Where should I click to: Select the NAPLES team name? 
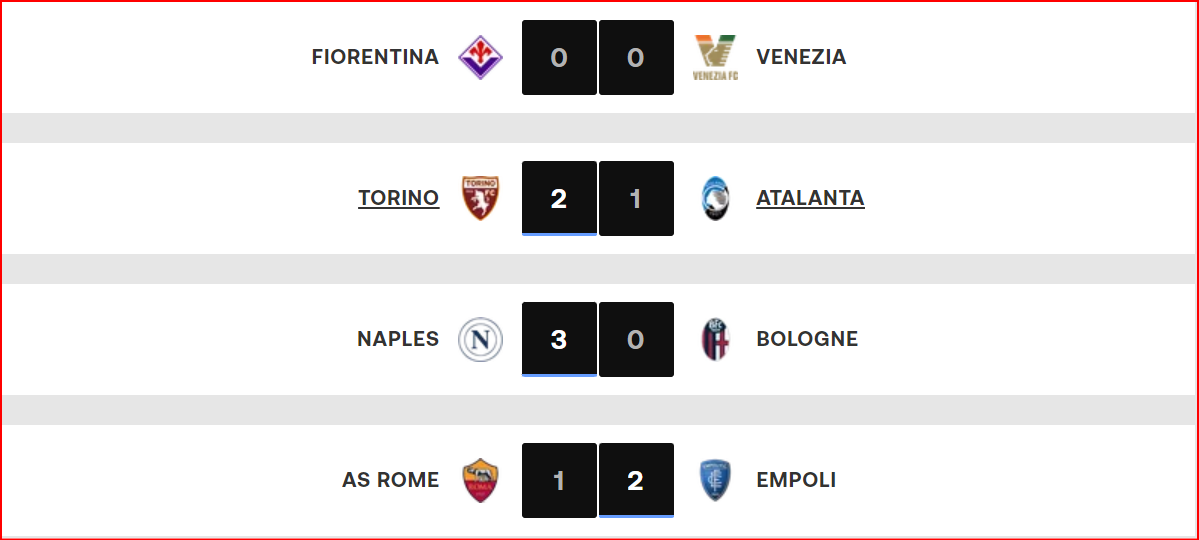pyautogui.click(x=398, y=340)
